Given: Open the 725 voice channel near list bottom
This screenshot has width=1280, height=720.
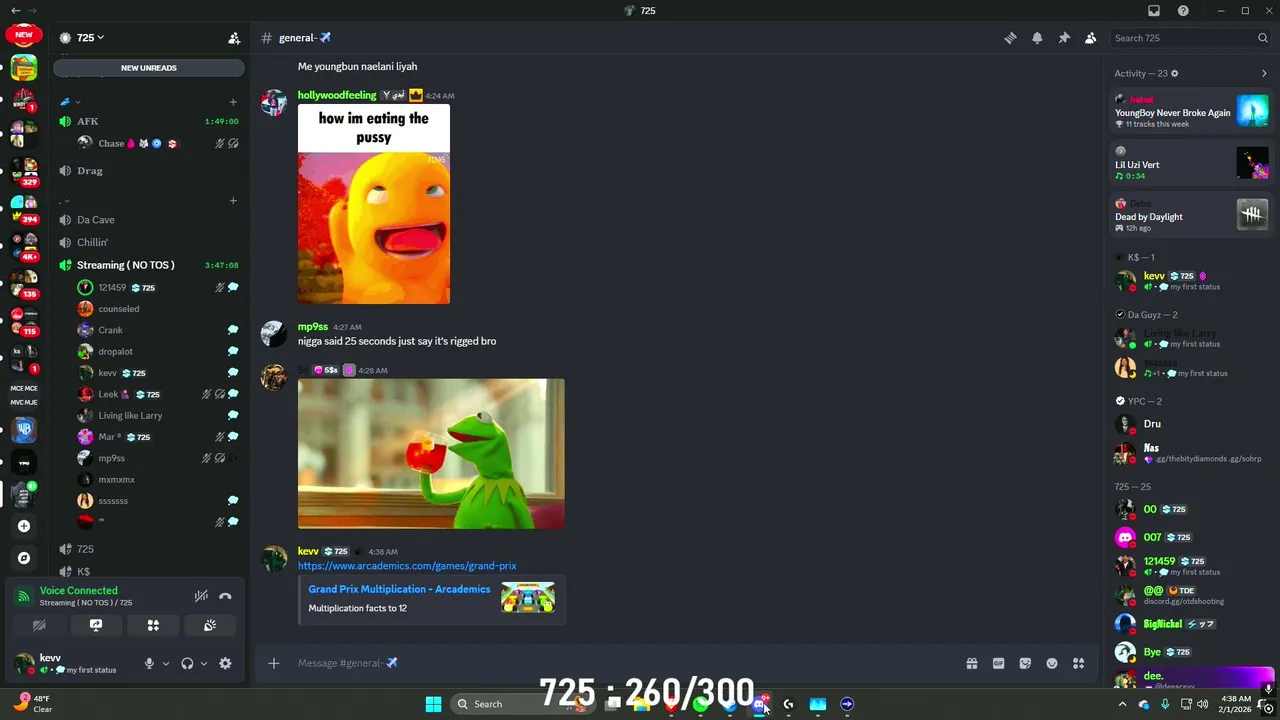Looking at the screenshot, I should point(148,549).
